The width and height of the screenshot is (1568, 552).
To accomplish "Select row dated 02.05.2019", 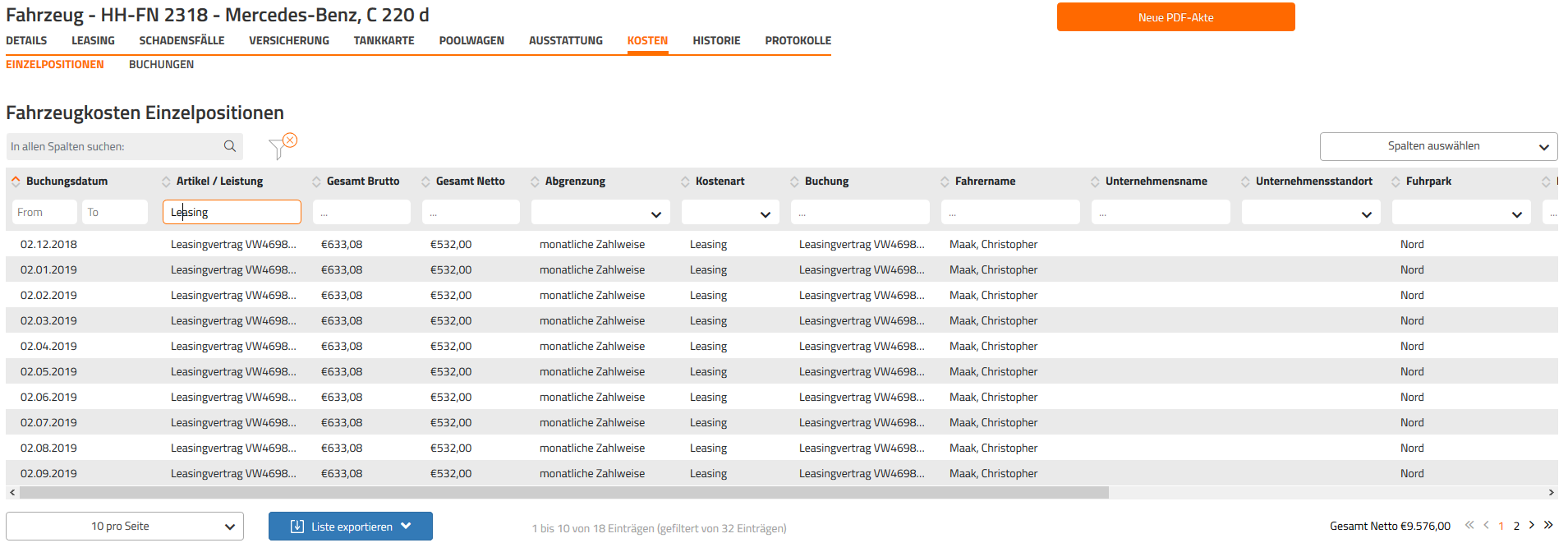I will (x=782, y=371).
